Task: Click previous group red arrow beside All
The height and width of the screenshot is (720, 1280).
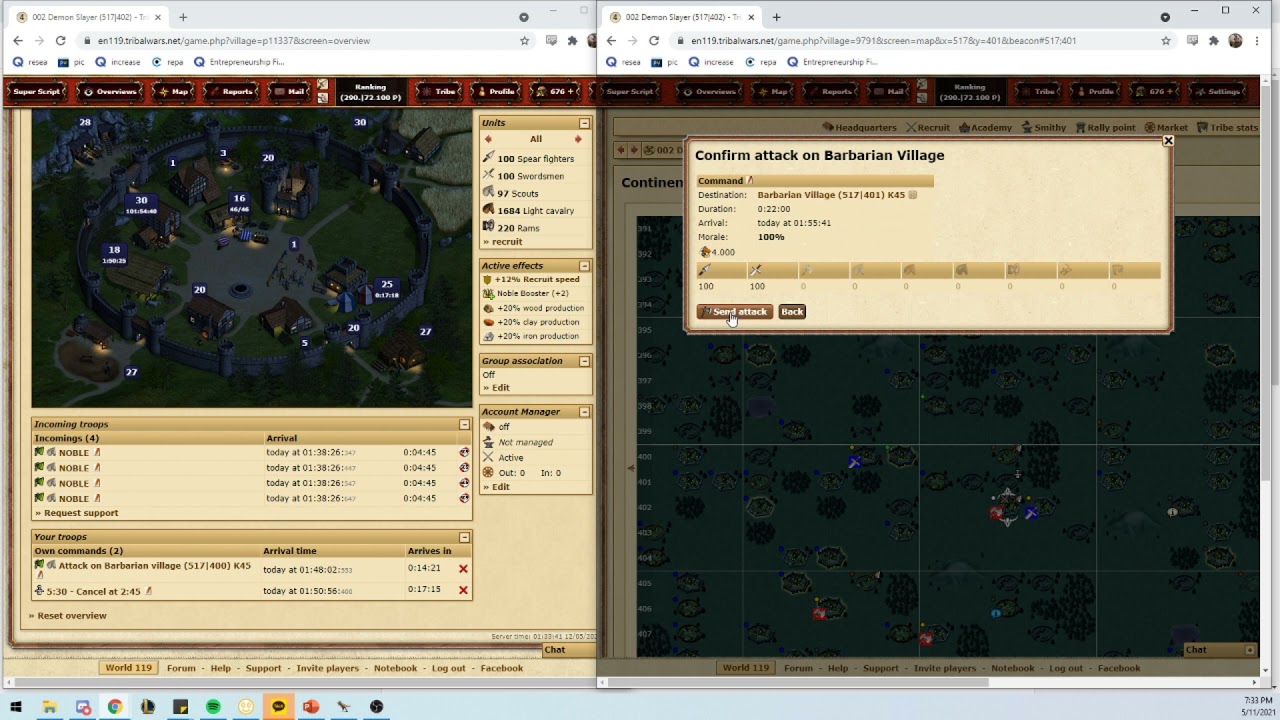Action: [x=488, y=139]
